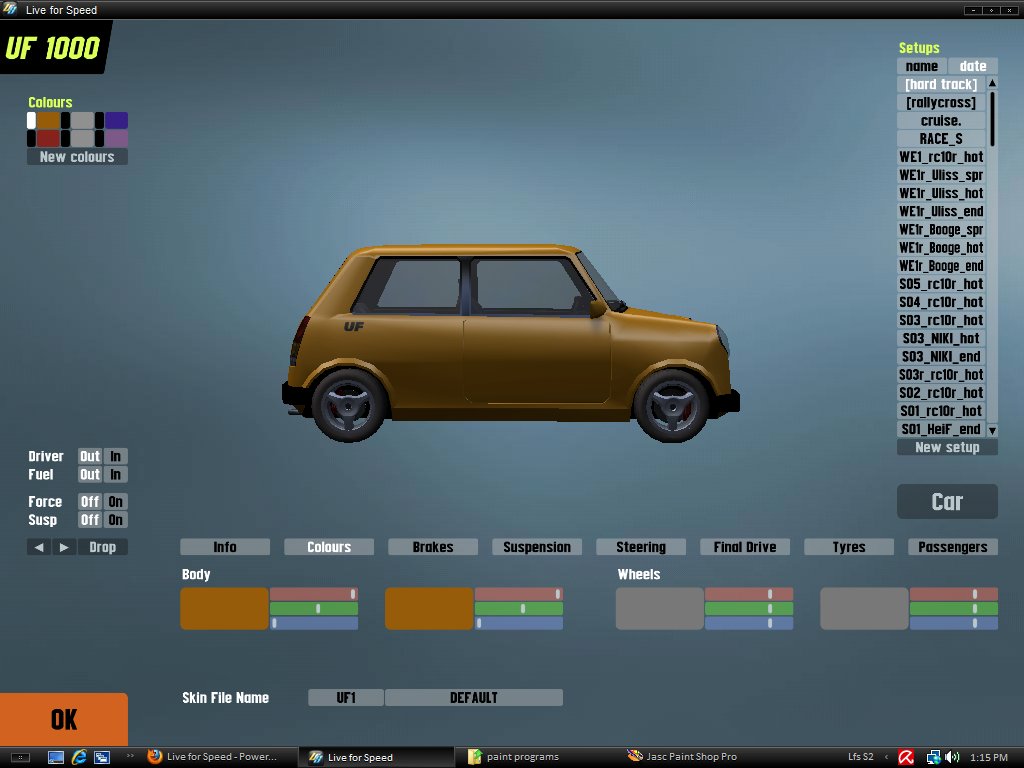The height and width of the screenshot is (768, 1024).
Task: Select the [hard track] setup
Action: coord(941,84)
